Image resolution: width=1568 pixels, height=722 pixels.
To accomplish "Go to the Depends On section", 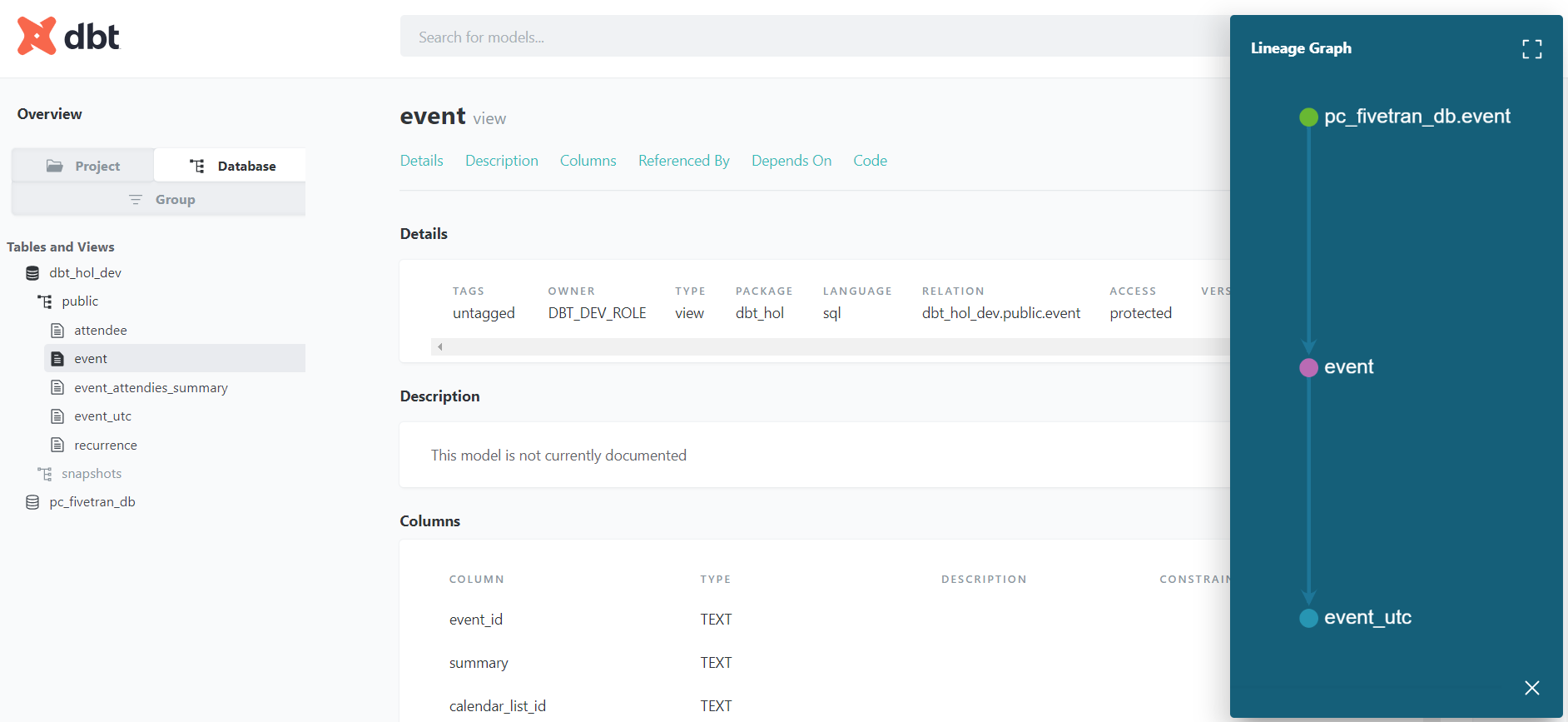I will point(791,161).
